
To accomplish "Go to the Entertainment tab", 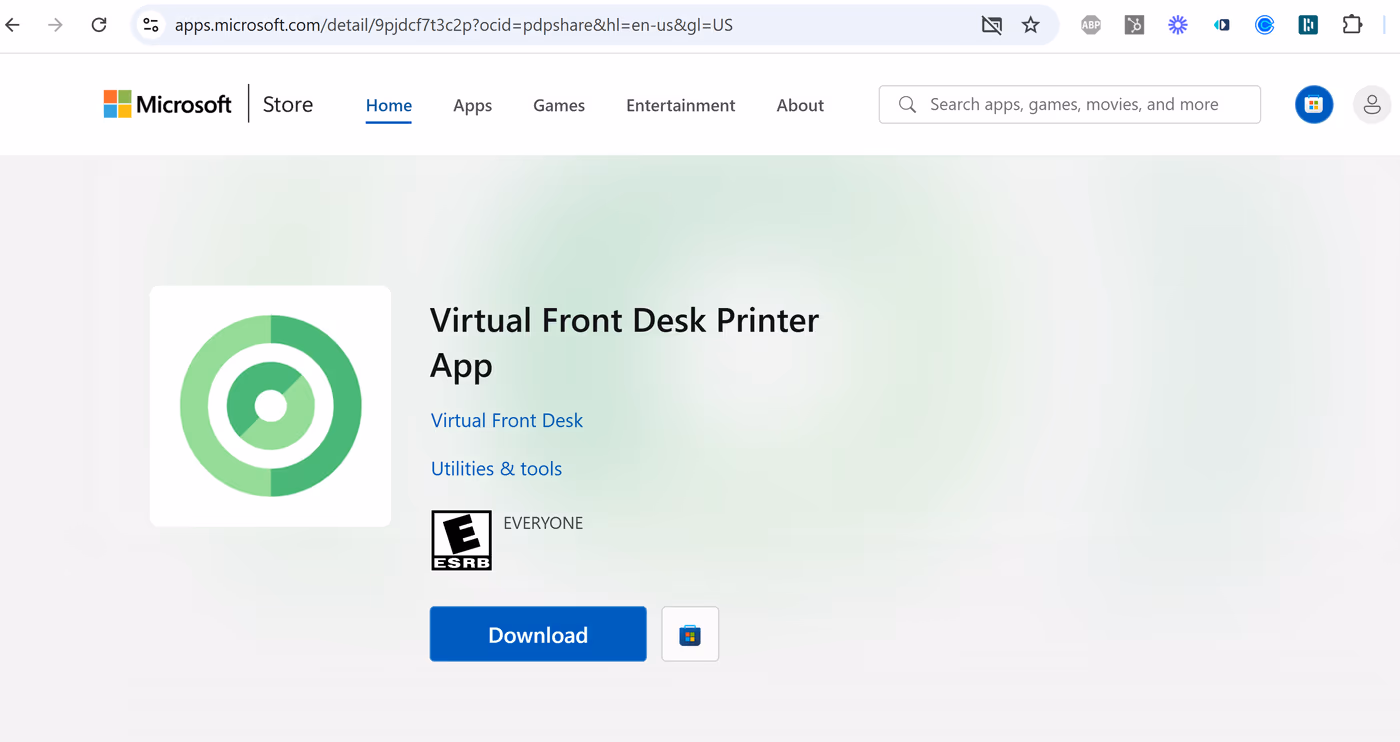I will (x=680, y=105).
